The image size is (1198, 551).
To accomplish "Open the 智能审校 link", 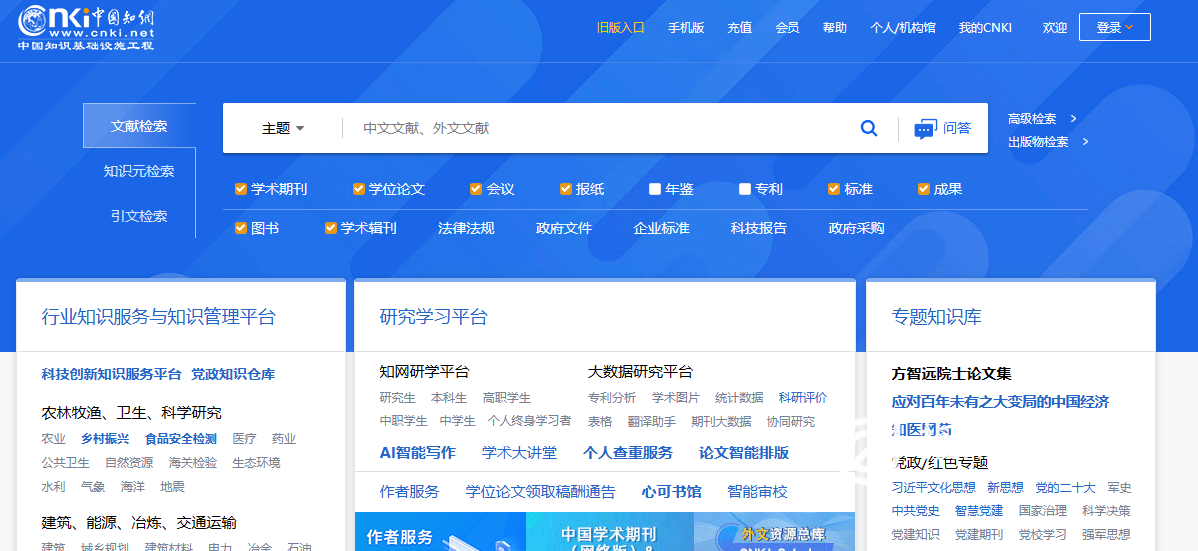I will (x=757, y=491).
